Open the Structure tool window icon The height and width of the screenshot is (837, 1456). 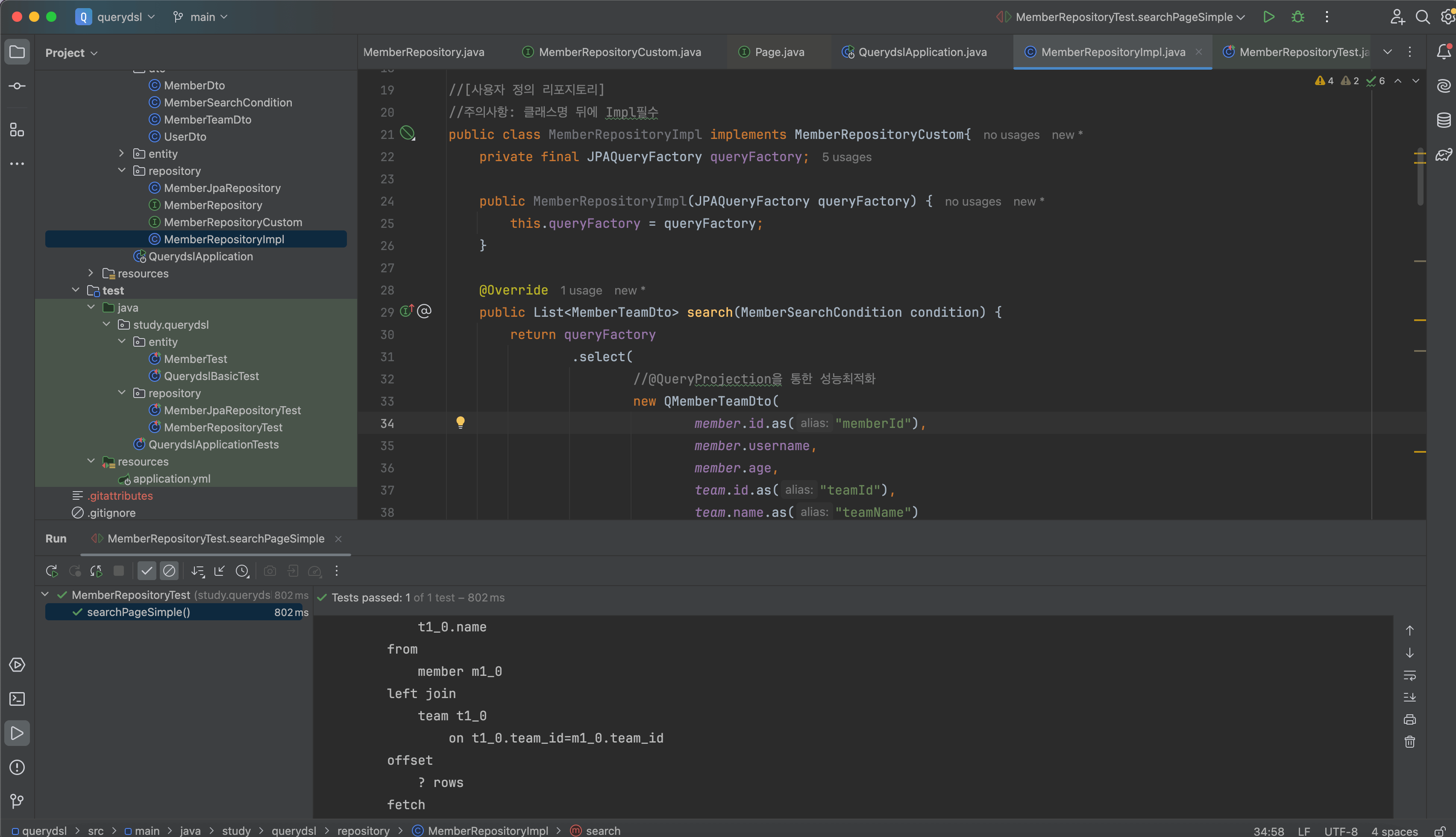[17, 130]
